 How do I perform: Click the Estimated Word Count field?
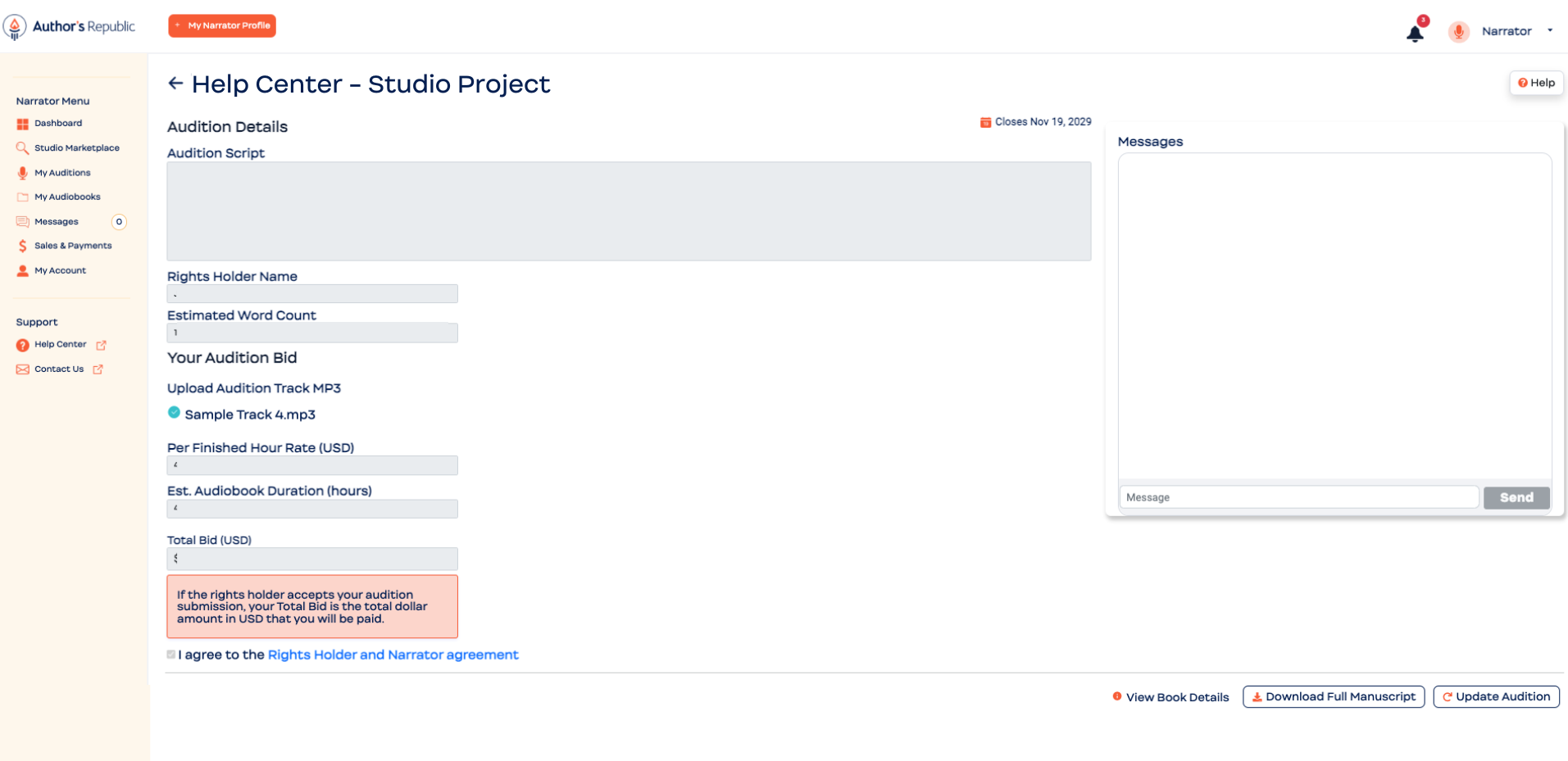[x=312, y=333]
